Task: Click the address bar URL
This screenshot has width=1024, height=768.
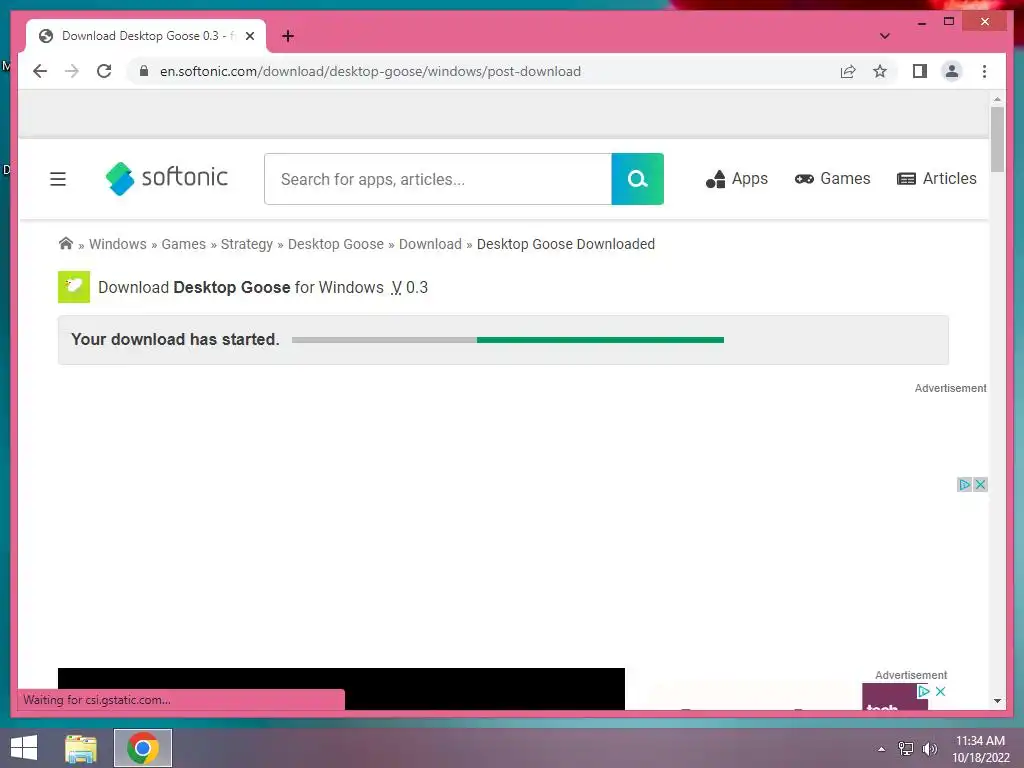Action: (370, 71)
